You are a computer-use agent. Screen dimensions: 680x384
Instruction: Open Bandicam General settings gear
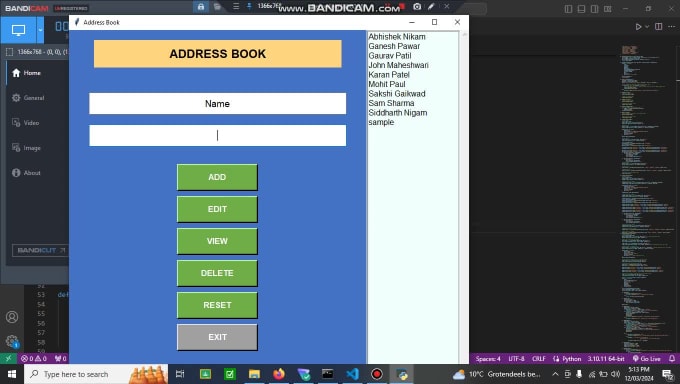(16, 98)
